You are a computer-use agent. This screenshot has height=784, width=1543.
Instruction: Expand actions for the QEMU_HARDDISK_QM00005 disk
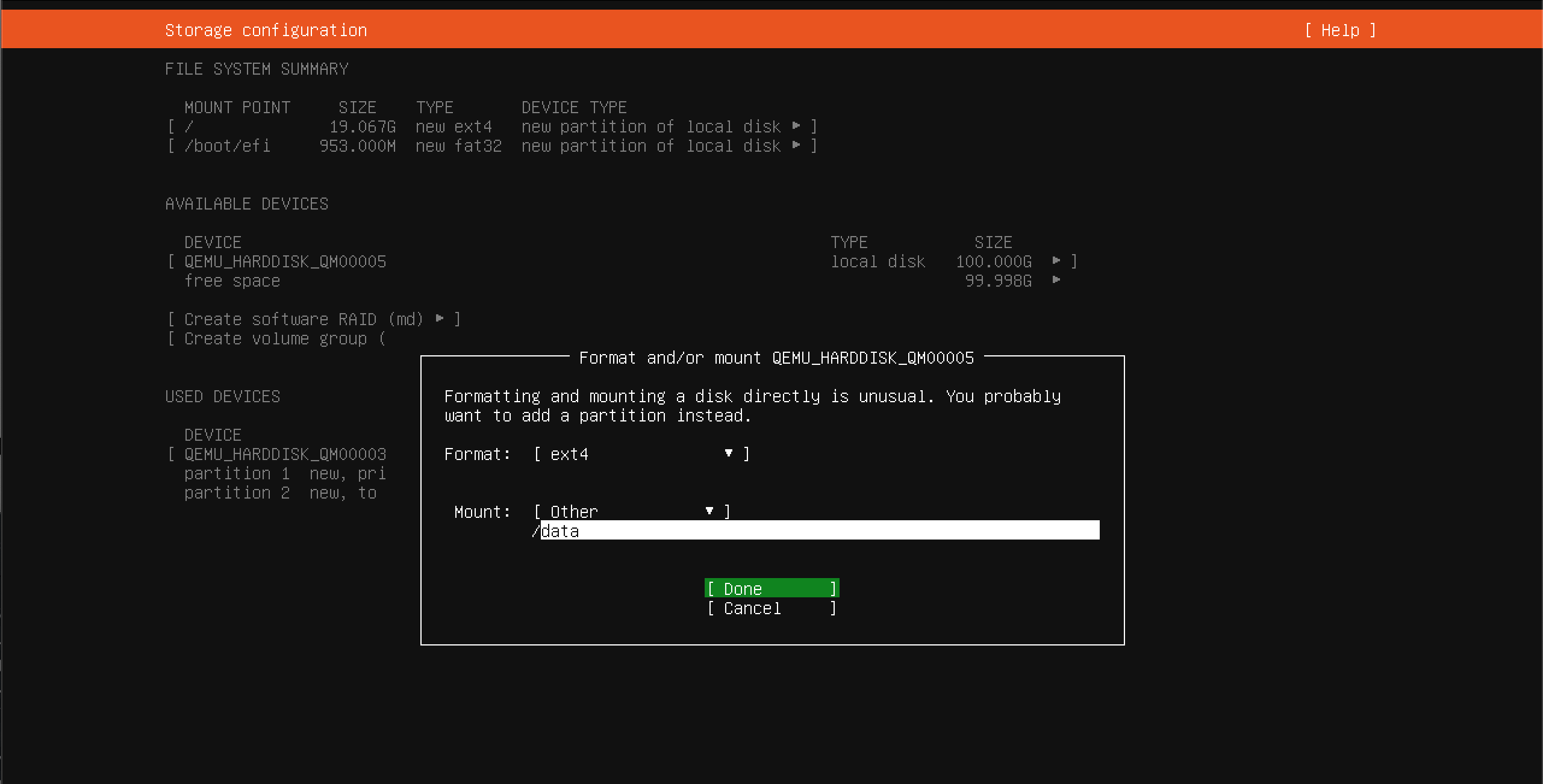pos(1056,261)
